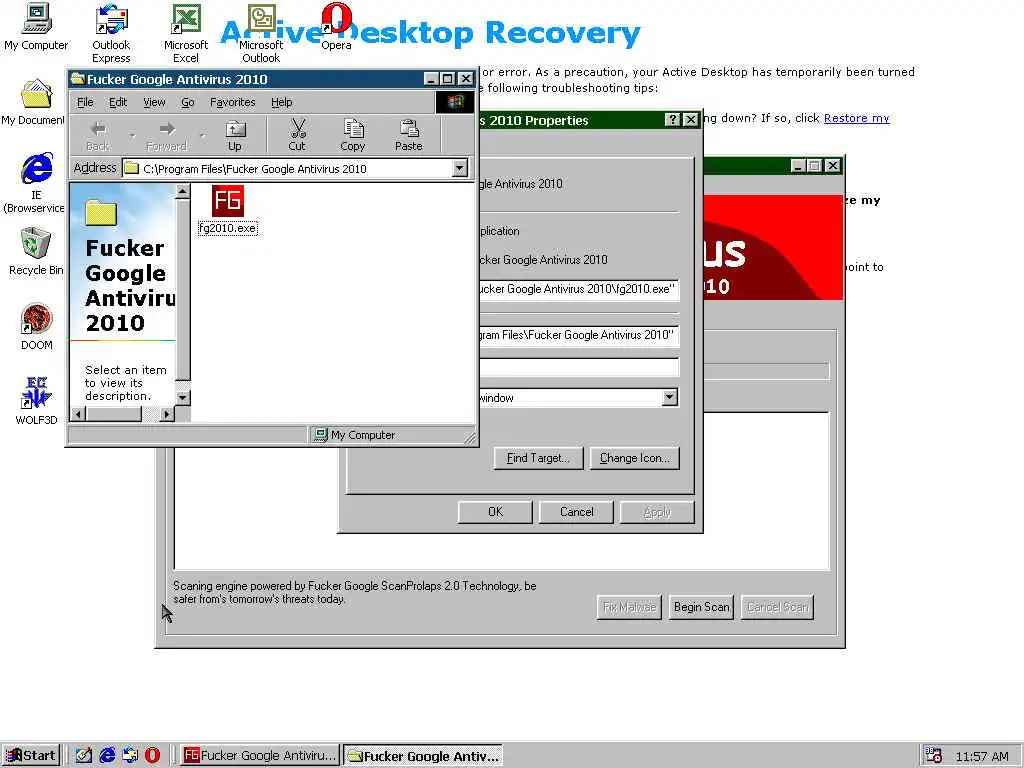Click the Cut toolbar icon
The width and height of the screenshot is (1024, 768).
click(x=297, y=136)
